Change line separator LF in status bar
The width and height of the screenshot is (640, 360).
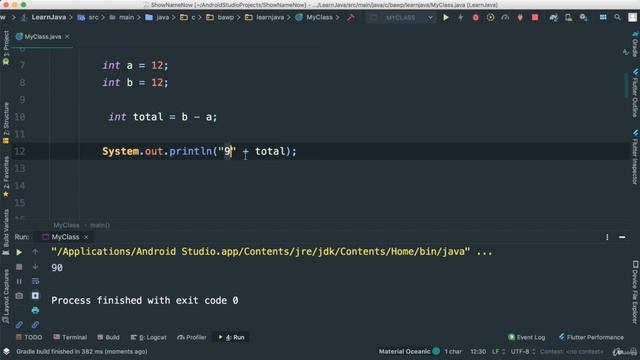click(498, 351)
